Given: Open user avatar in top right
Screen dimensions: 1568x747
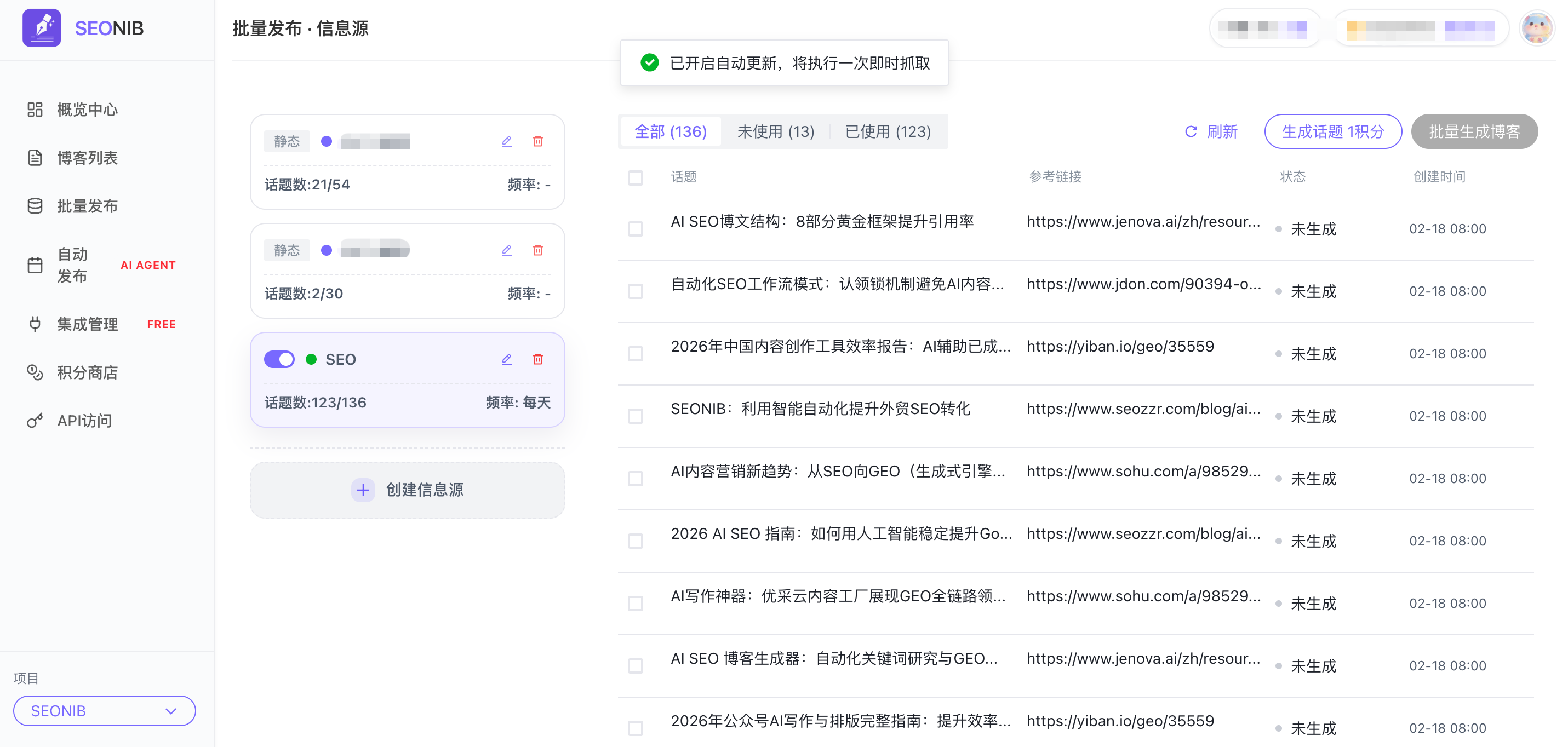Looking at the screenshot, I should pyautogui.click(x=1536, y=28).
